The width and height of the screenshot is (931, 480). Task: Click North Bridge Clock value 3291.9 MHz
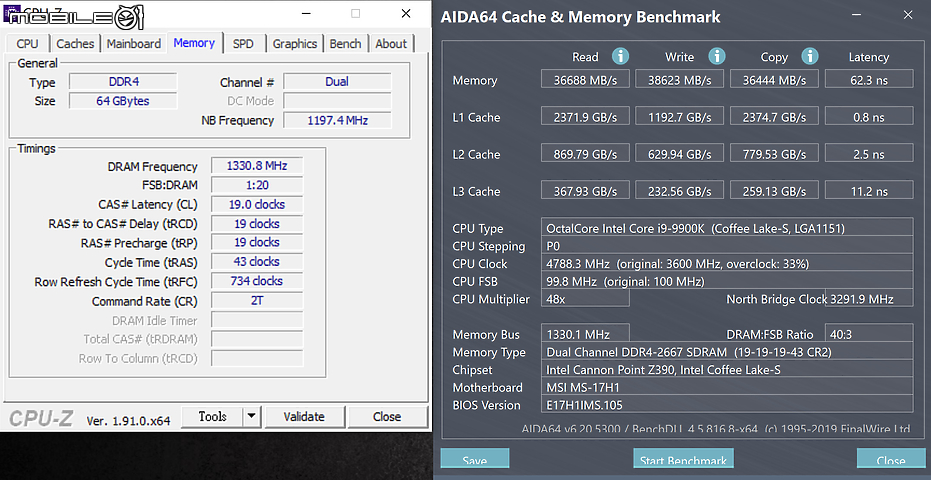pyautogui.click(x=870, y=299)
